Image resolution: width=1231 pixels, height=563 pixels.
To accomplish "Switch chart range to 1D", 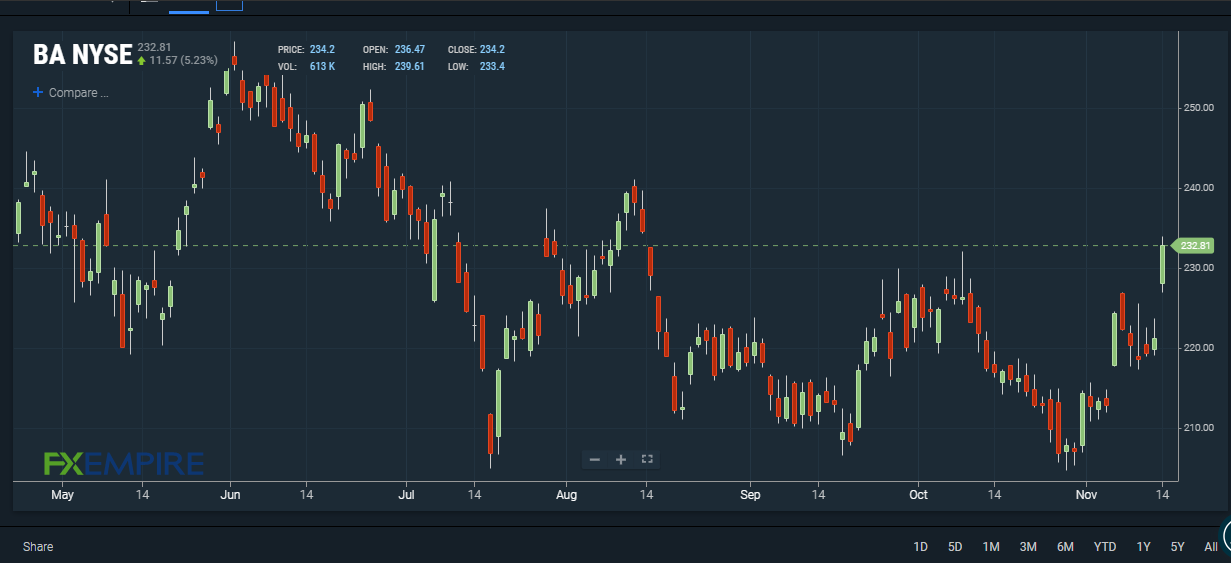I will click(x=921, y=547).
